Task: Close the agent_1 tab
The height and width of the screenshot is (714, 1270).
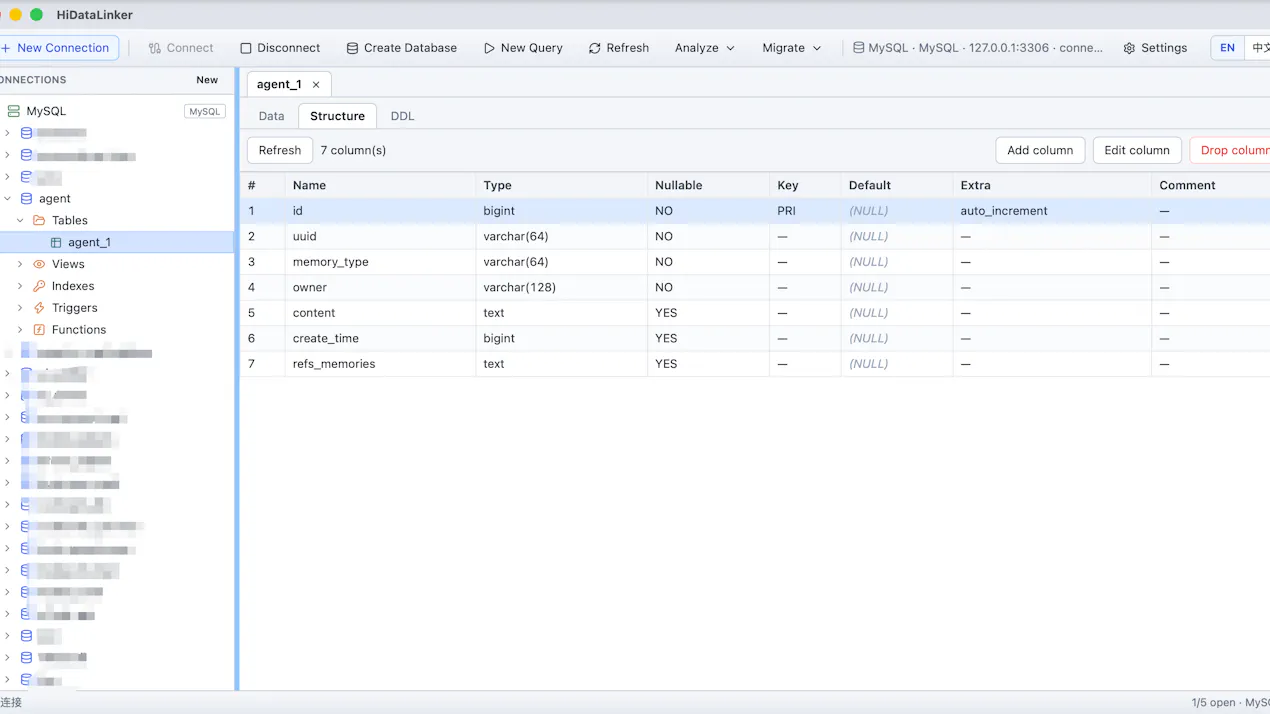Action: (316, 85)
